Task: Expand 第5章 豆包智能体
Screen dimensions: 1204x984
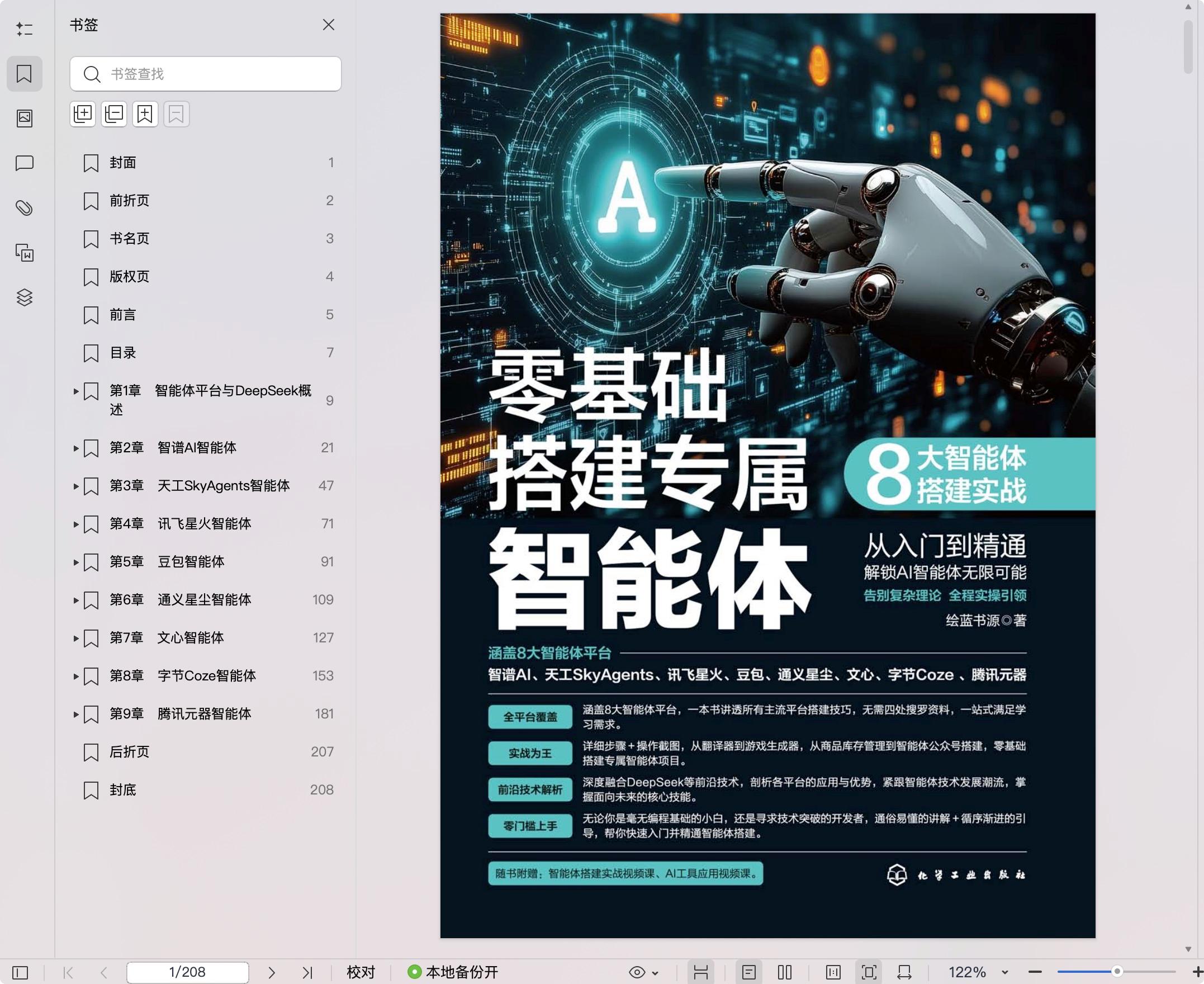Action: click(76, 562)
